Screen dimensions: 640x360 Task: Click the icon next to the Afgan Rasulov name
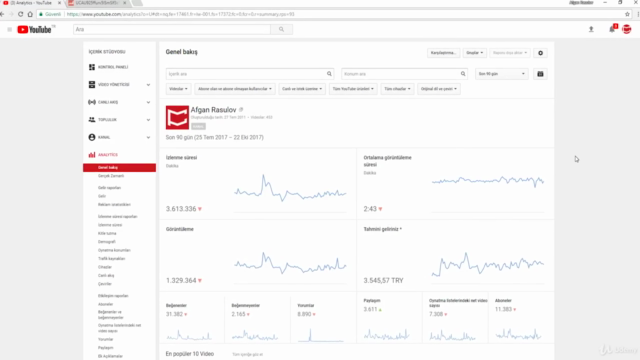pyautogui.click(x=241, y=109)
